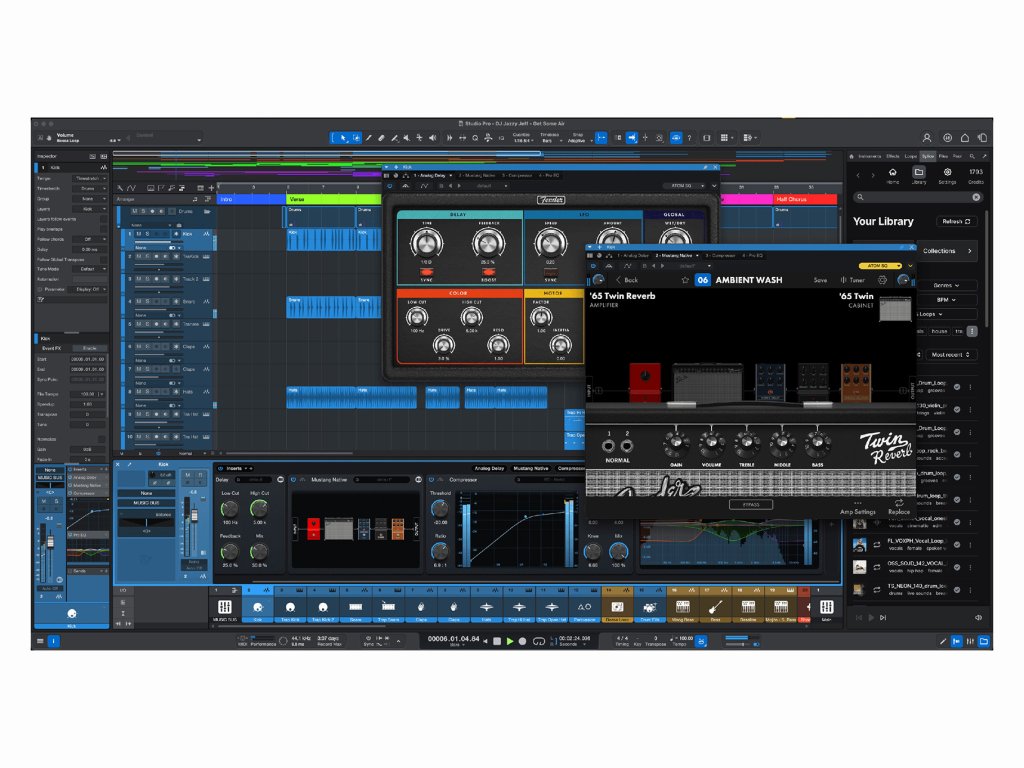Open Splice Settings gear icon

point(948,176)
